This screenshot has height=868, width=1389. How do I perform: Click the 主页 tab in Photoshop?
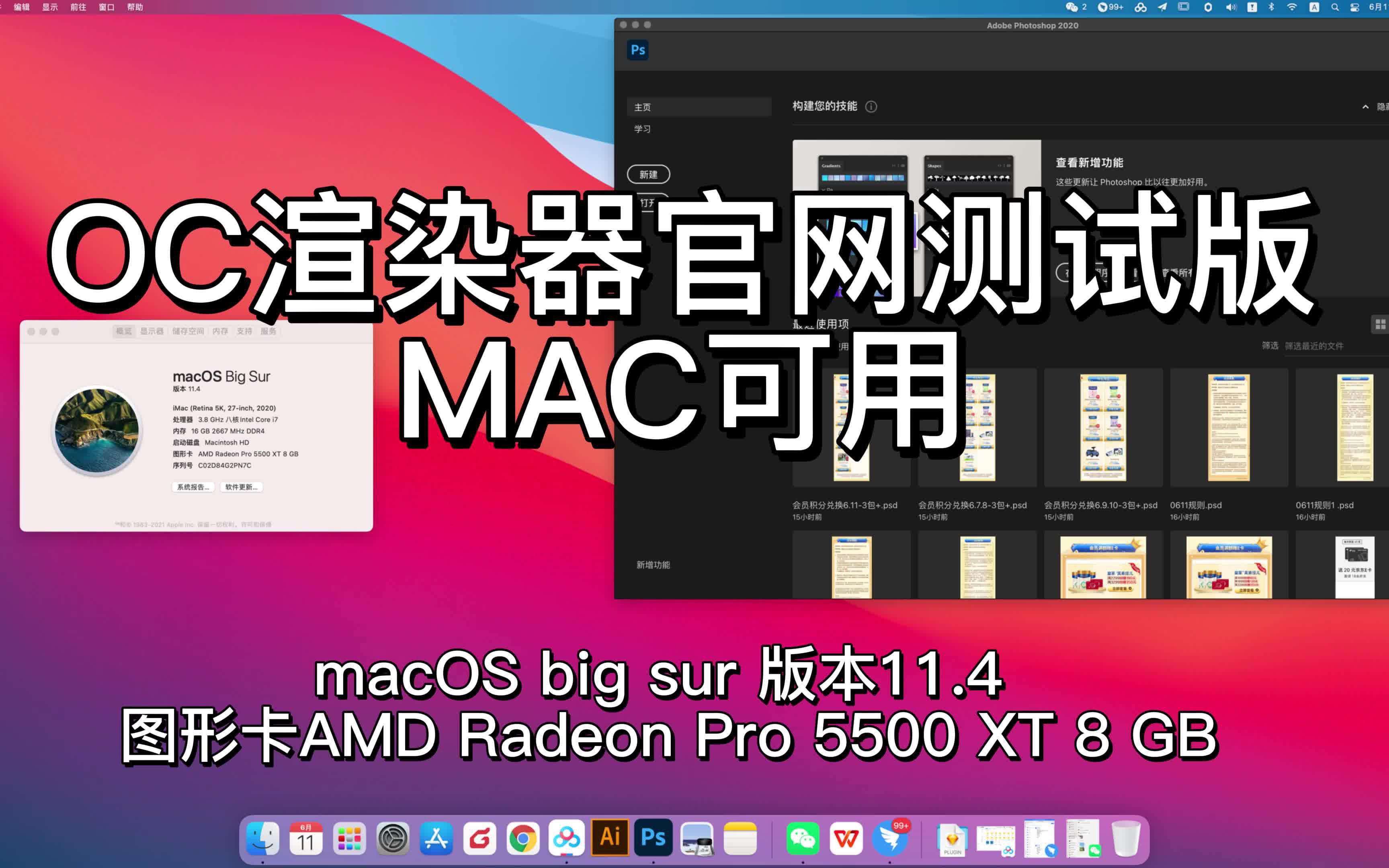(643, 107)
